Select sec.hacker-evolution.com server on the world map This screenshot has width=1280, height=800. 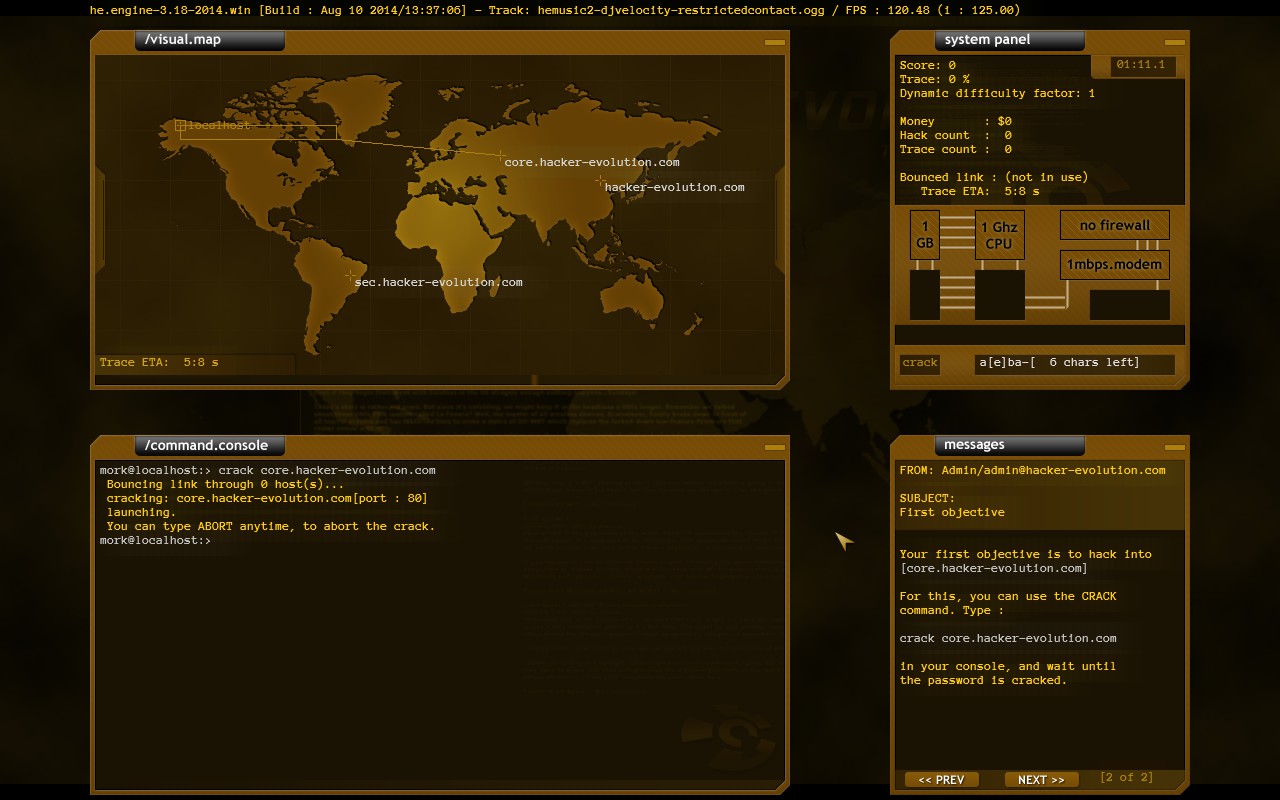point(438,282)
